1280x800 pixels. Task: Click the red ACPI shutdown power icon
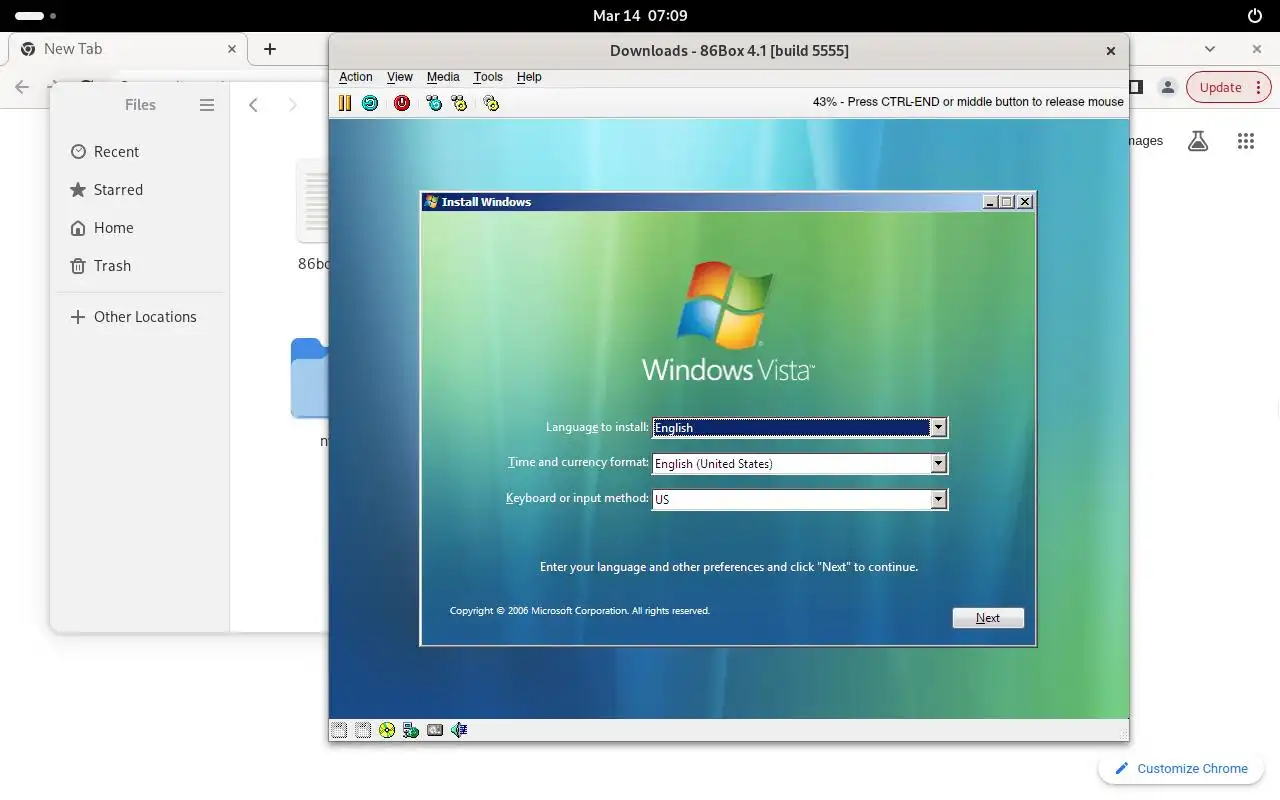tap(402, 102)
